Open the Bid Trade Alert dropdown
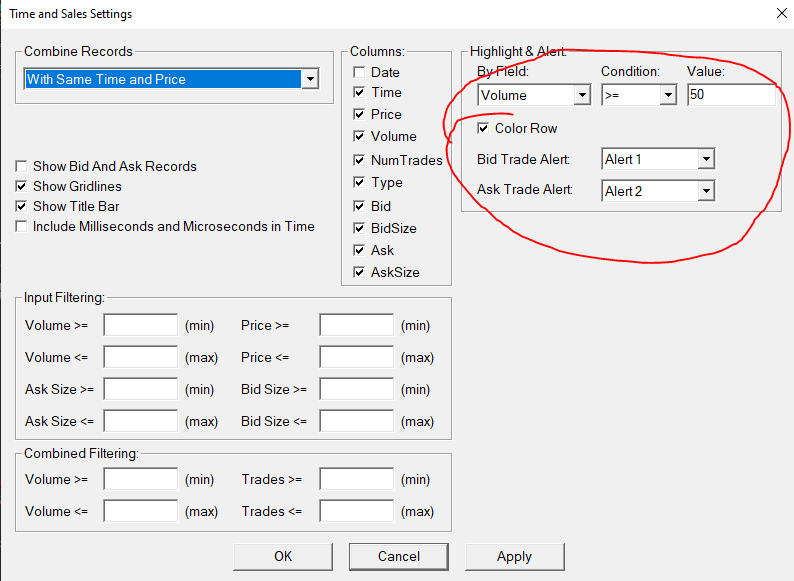Viewport: 794px width, 581px height. (658, 159)
